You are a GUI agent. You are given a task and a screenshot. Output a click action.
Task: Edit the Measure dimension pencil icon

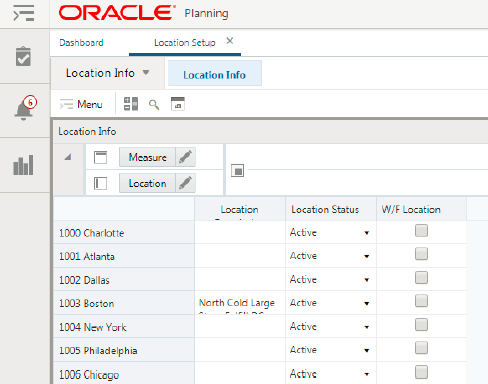click(x=185, y=157)
